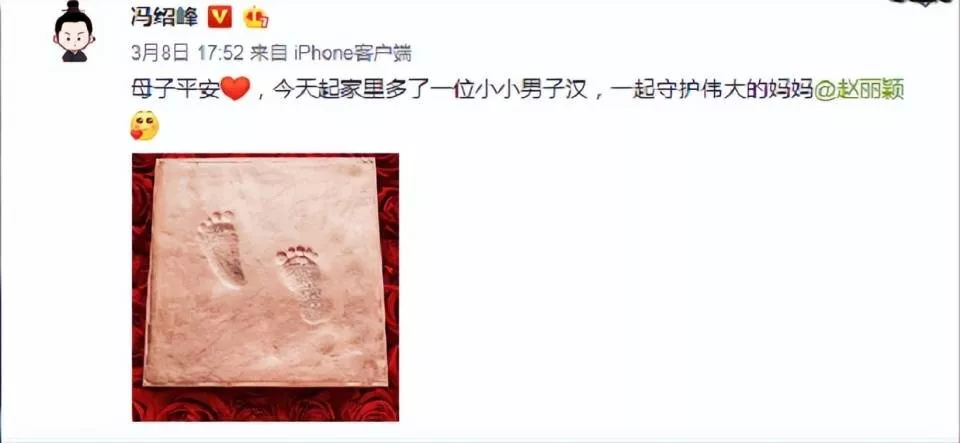Click the right baby footprint impression

pos(304,283)
